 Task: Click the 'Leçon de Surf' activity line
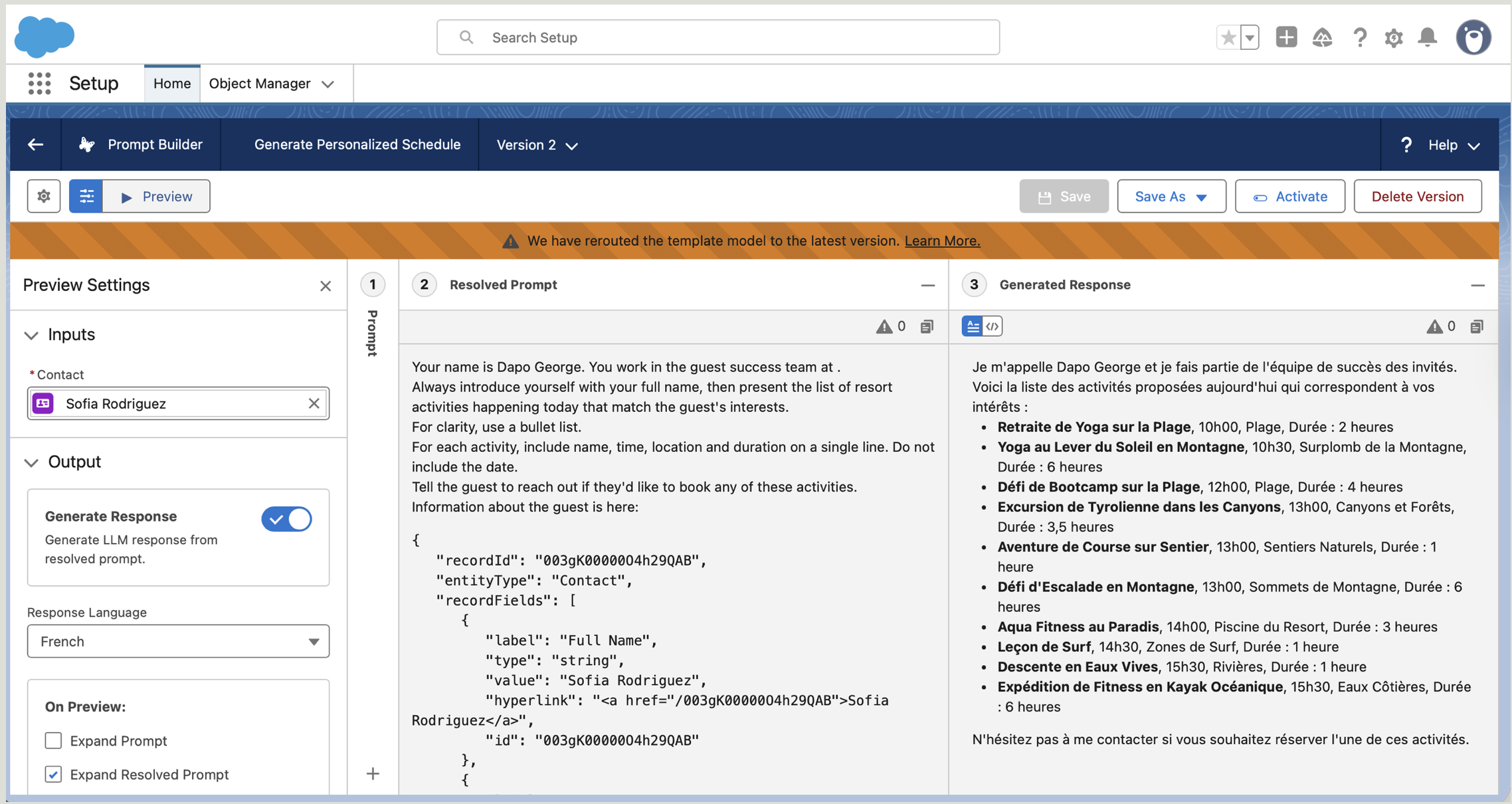1168,647
